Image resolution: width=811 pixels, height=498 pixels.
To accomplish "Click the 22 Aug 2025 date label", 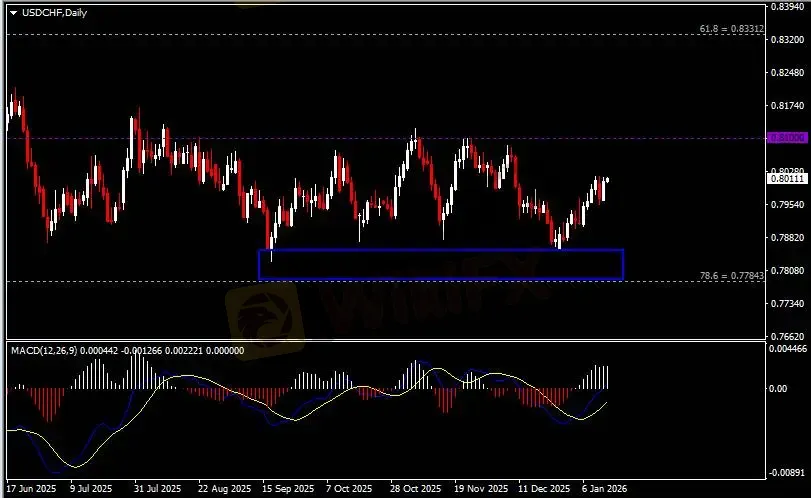I will [x=224, y=489].
